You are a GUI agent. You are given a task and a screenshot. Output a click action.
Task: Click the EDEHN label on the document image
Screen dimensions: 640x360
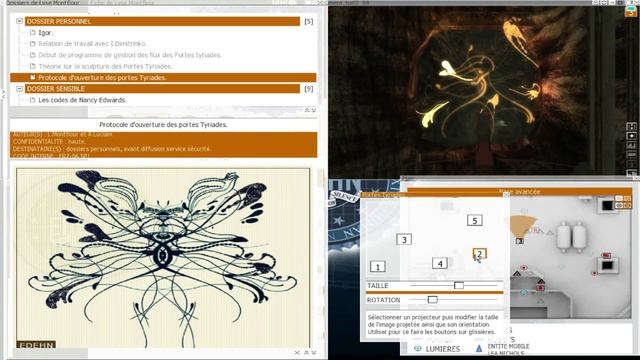pyautogui.click(x=36, y=345)
